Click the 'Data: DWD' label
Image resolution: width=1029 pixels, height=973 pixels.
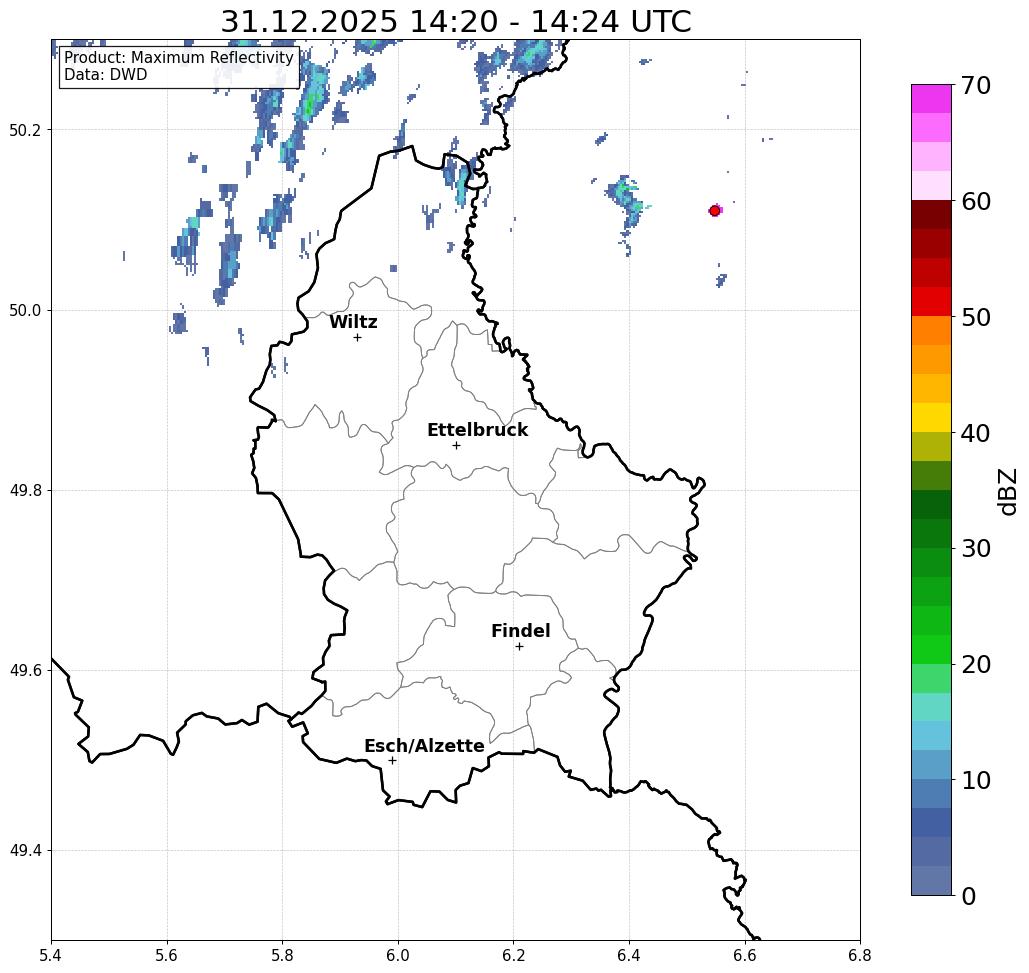point(106,75)
